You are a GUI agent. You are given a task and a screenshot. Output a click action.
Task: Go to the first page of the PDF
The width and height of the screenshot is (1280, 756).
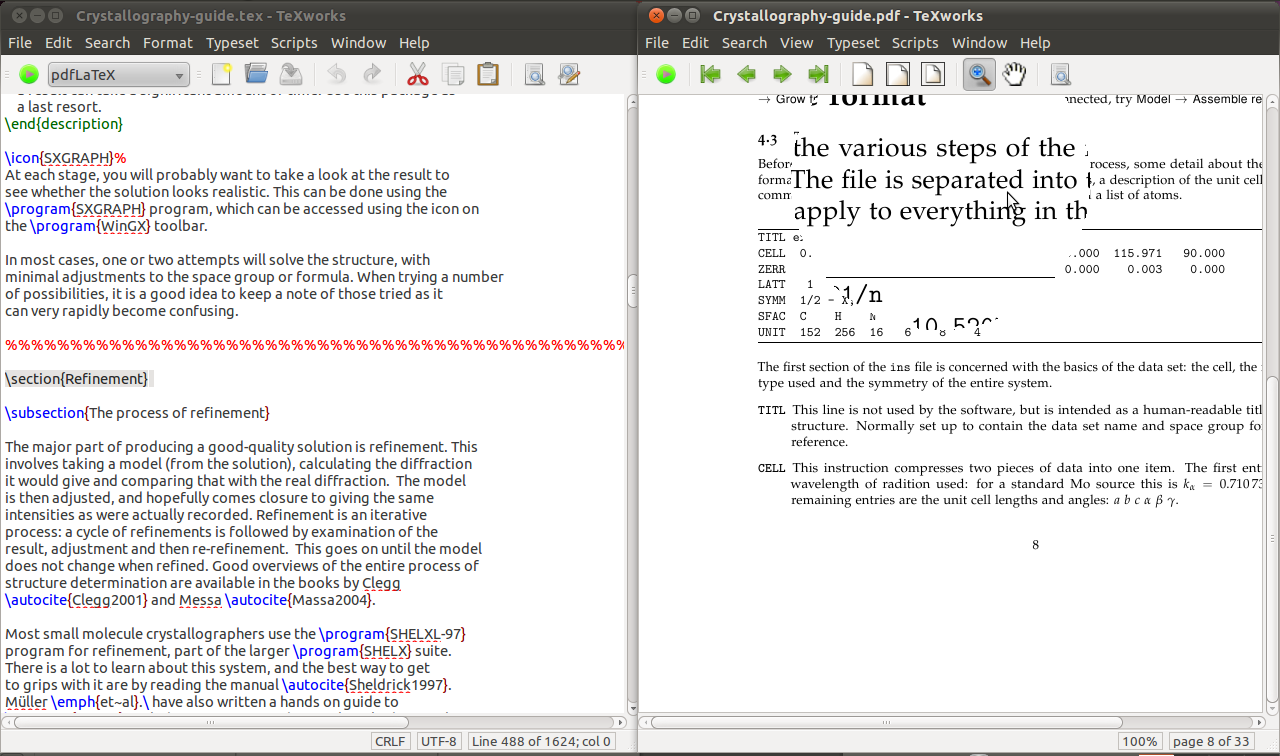711,74
